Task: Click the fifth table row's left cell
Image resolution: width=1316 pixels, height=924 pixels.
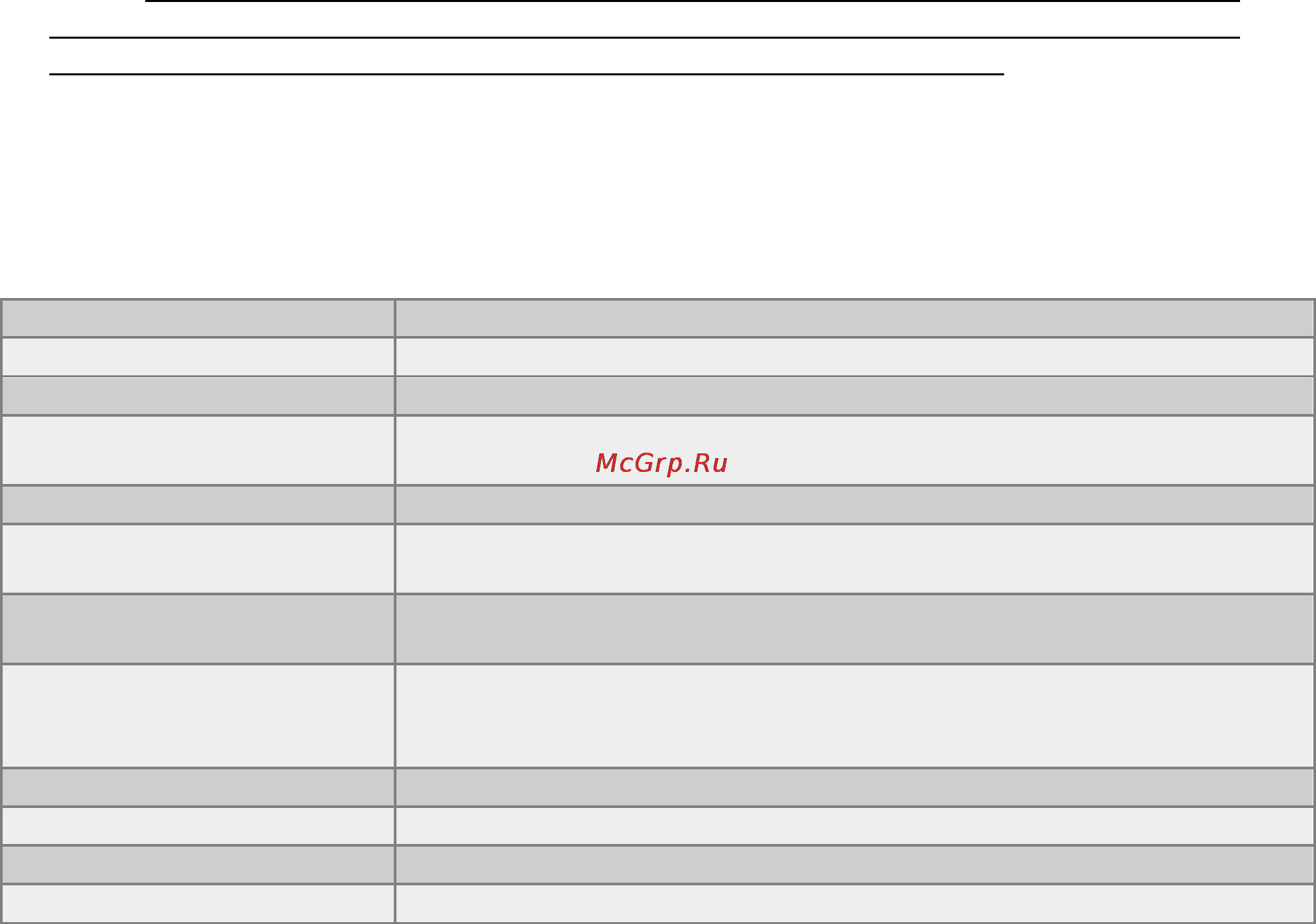Action: tap(198, 505)
